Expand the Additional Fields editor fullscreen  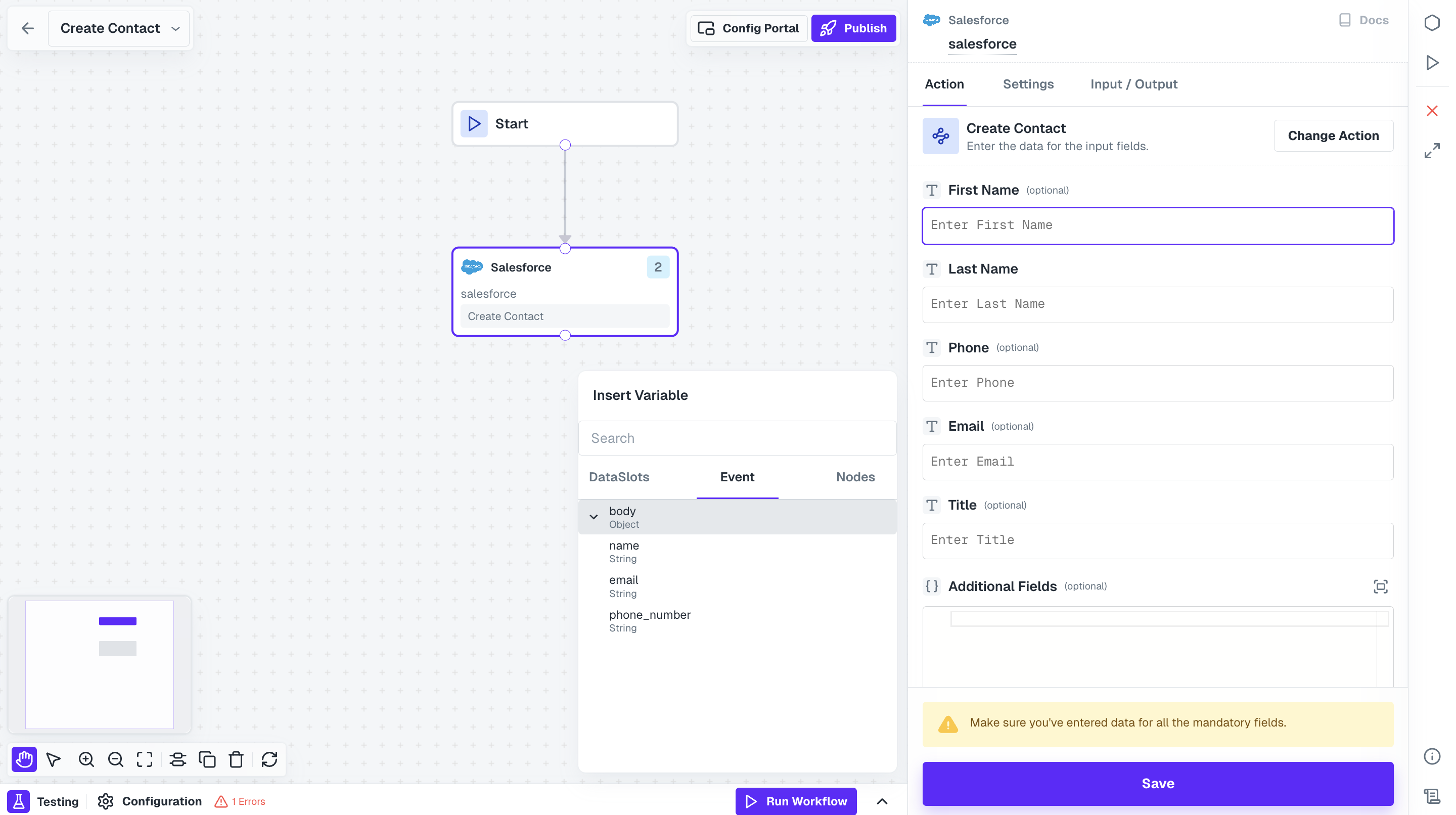1381,586
